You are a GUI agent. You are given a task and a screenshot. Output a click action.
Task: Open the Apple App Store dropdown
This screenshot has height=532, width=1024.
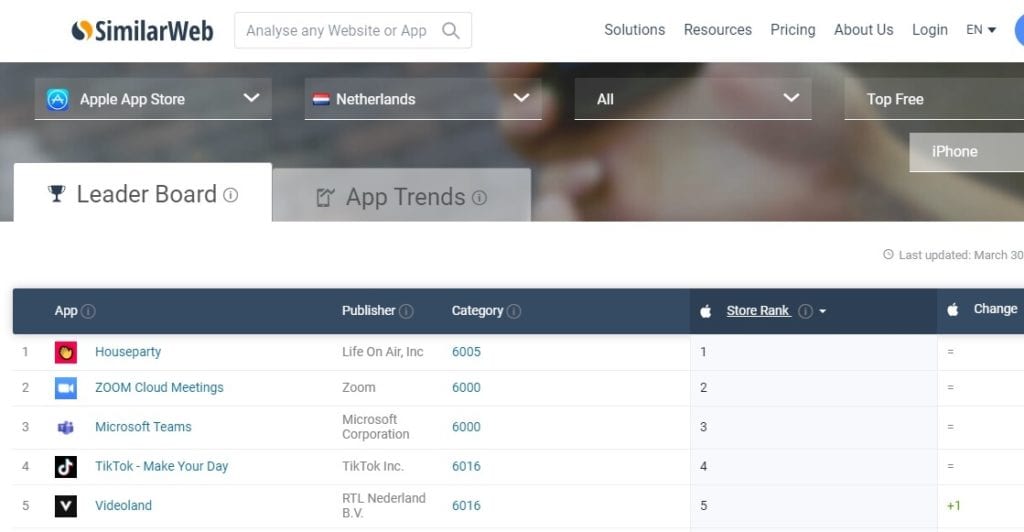click(x=153, y=99)
